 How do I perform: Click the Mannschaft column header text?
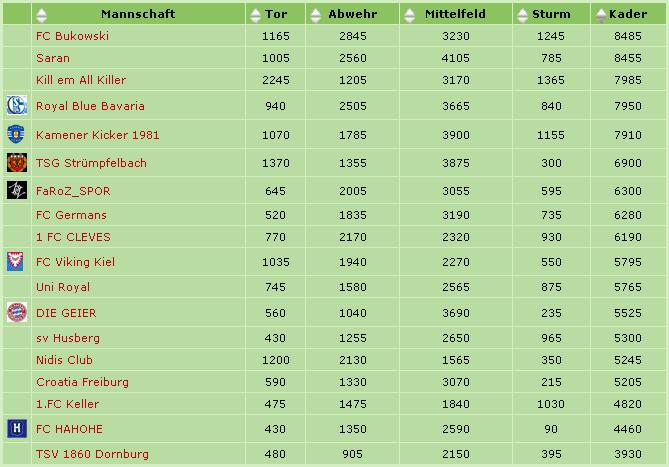[138, 15]
